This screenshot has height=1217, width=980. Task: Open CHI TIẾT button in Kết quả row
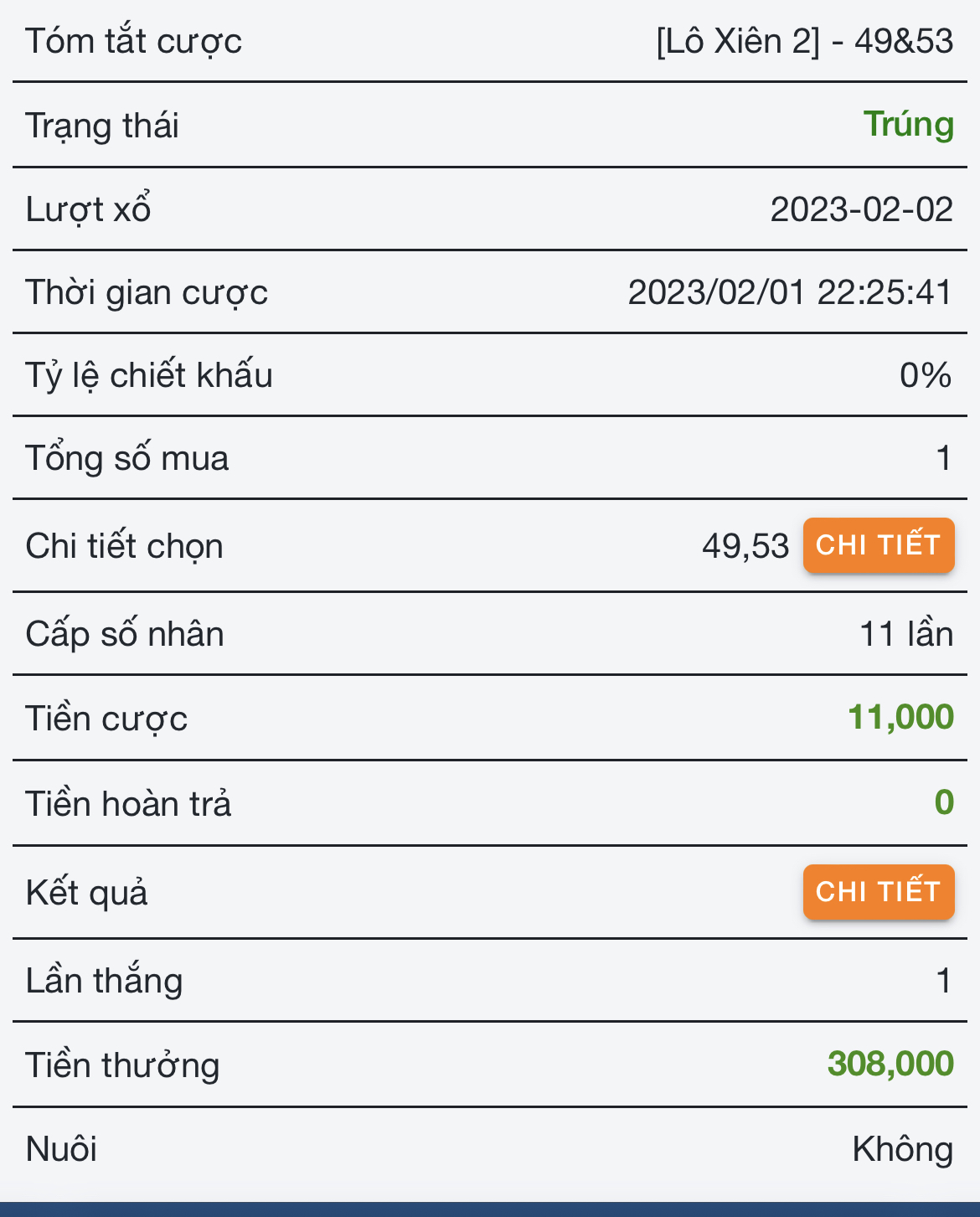coord(879,892)
